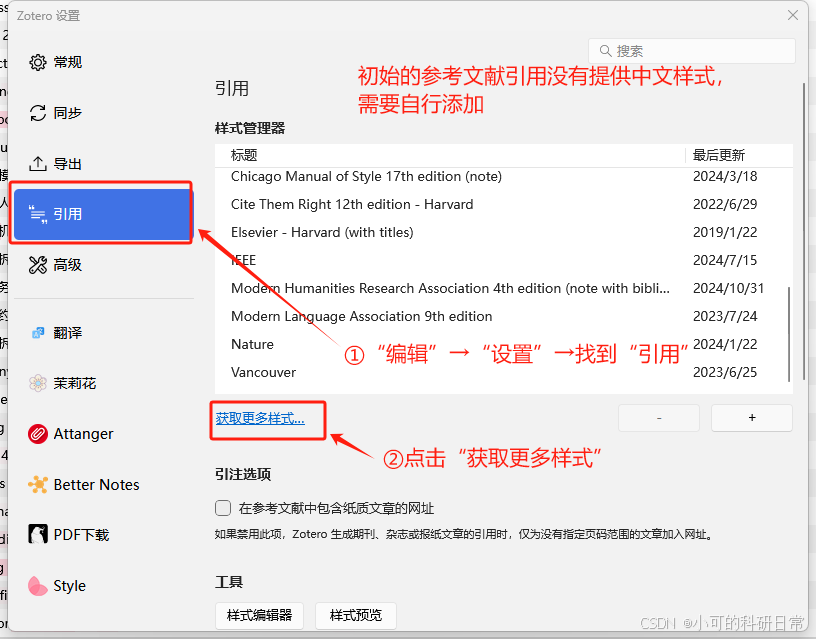Click the 2019/1/22 date cell
This screenshot has height=639, width=816.
(725, 233)
